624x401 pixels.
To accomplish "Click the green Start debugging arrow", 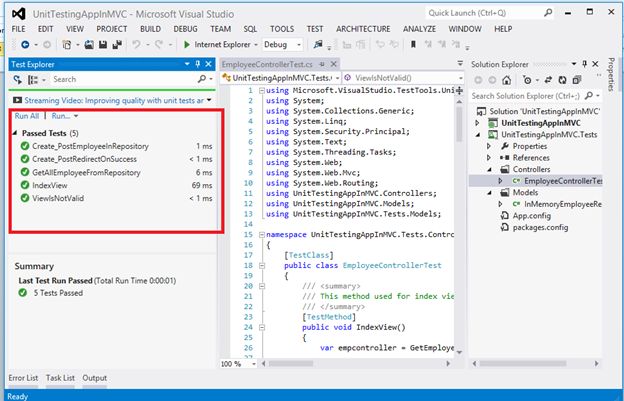I will 187,45.
